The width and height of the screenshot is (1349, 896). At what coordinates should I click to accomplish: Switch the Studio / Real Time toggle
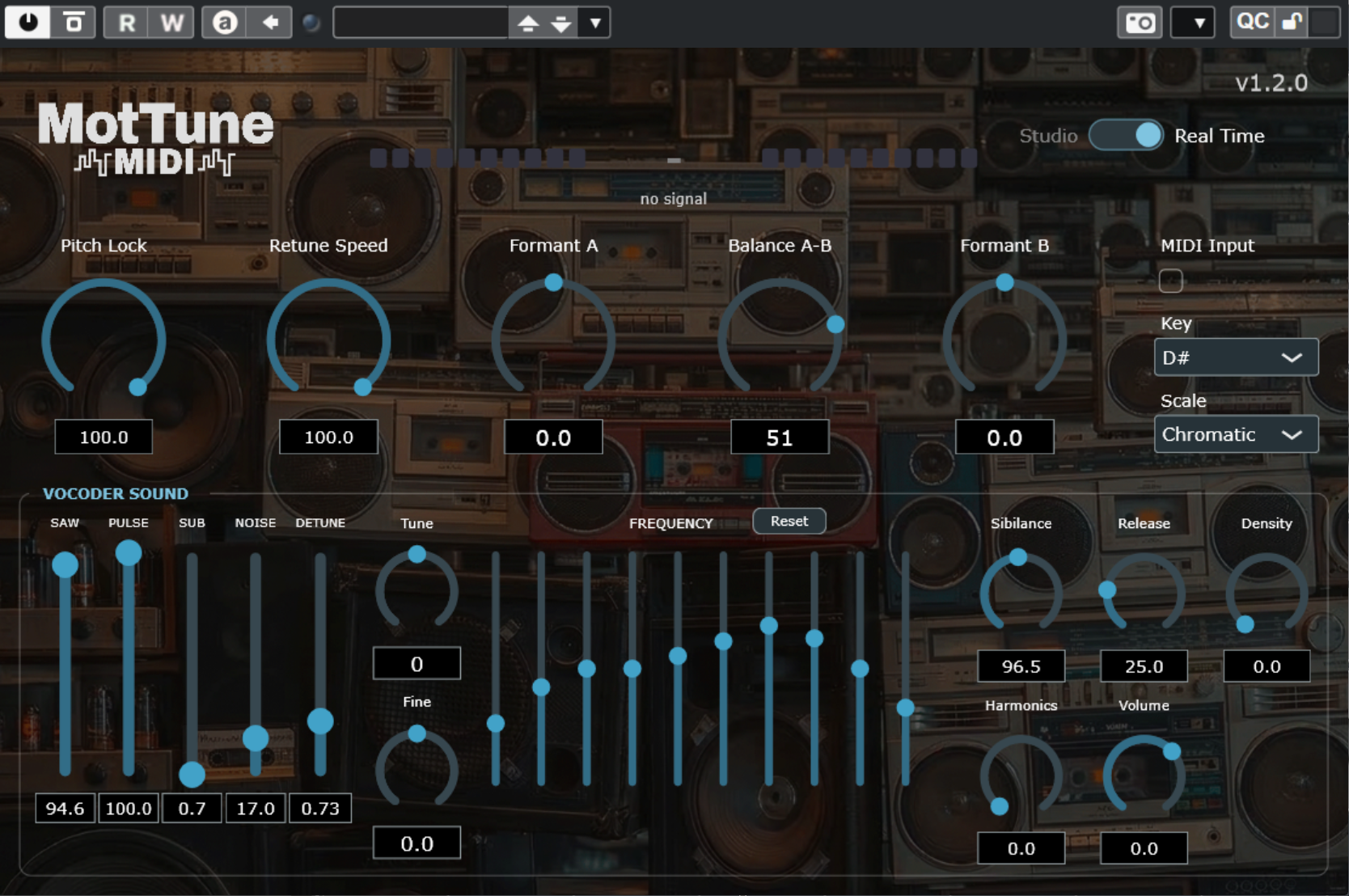pyautogui.click(x=1126, y=135)
